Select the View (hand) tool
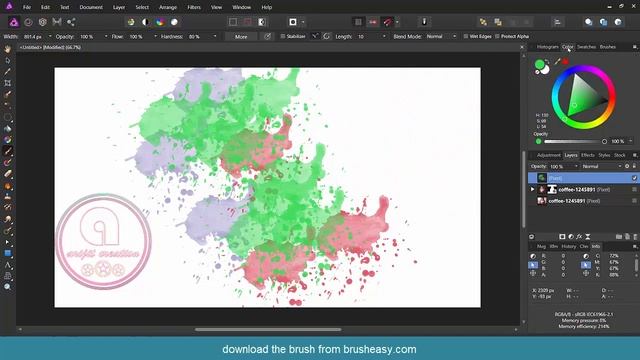The image size is (640, 360). click(x=7, y=49)
